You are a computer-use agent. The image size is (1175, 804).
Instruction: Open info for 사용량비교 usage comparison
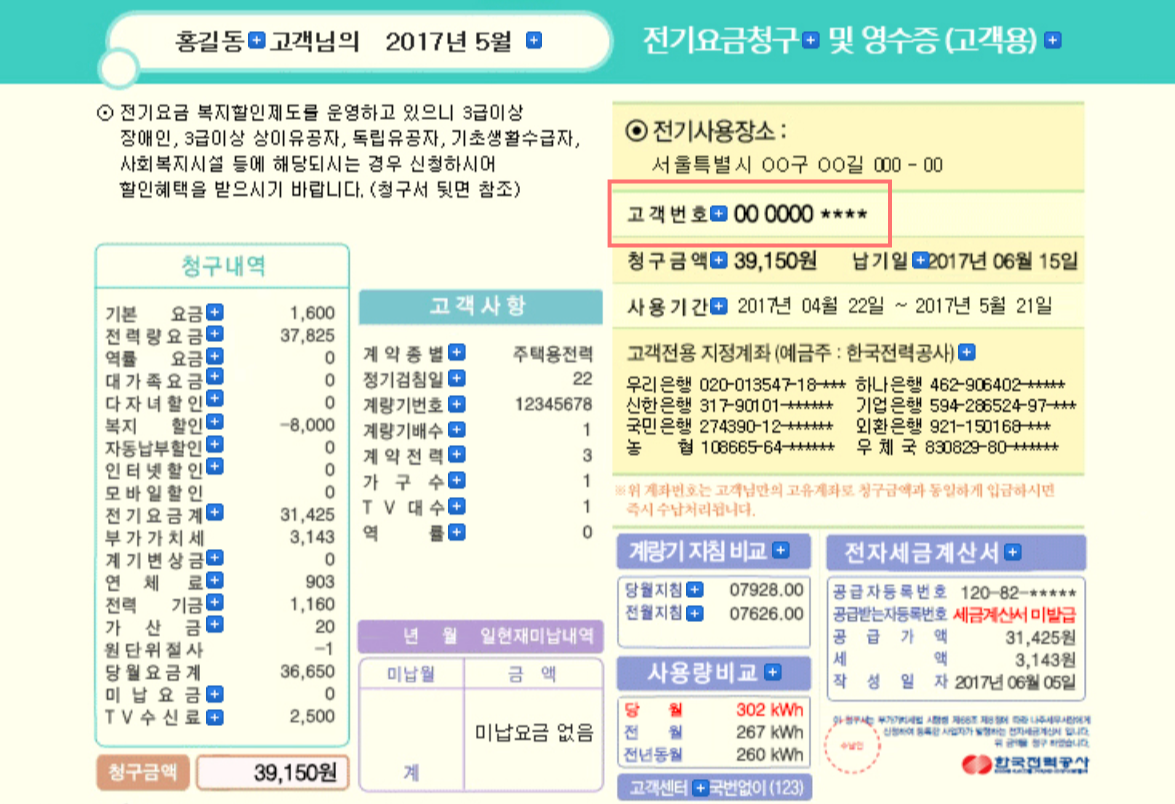(772, 671)
